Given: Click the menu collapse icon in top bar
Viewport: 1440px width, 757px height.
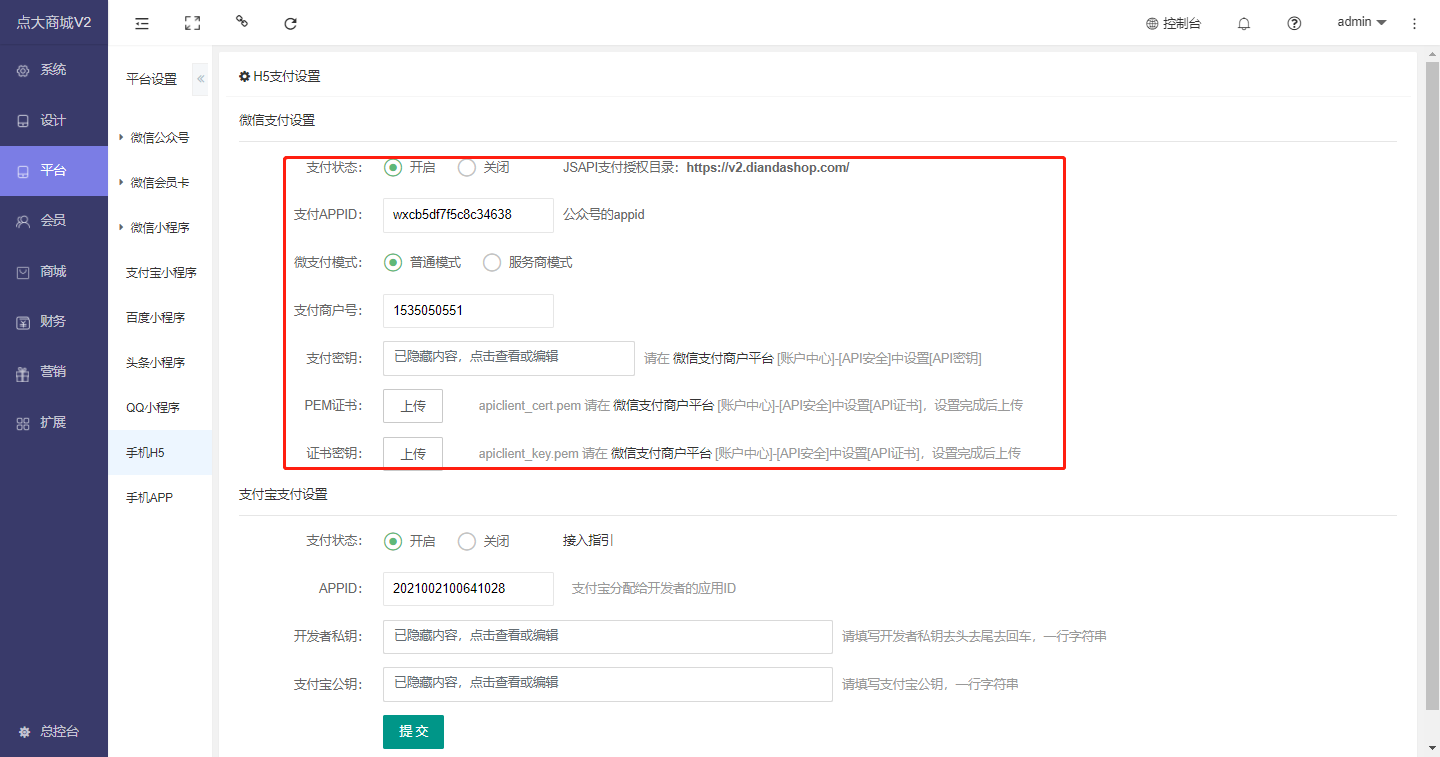Looking at the screenshot, I should point(142,23).
